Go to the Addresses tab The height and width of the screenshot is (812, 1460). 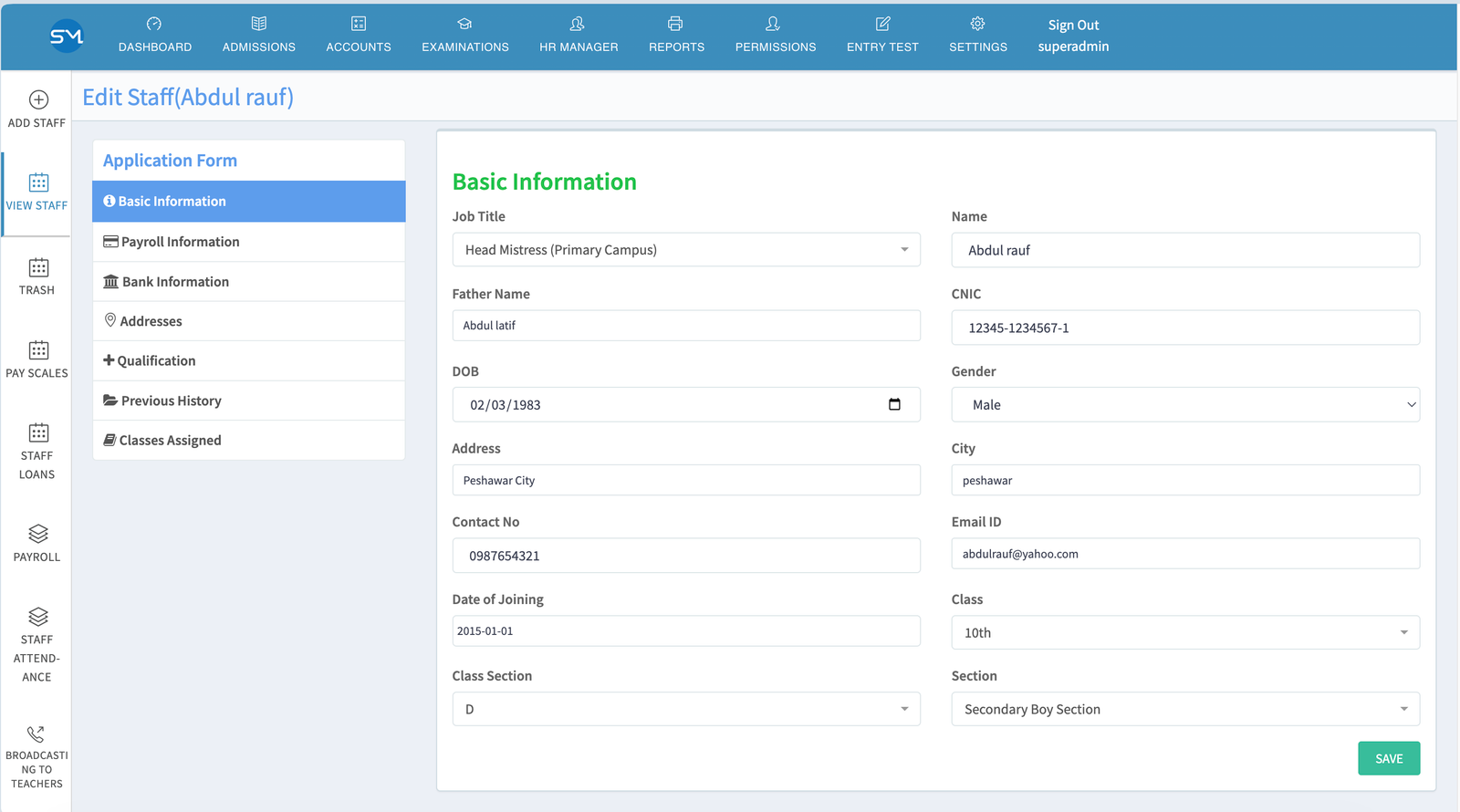tap(249, 321)
